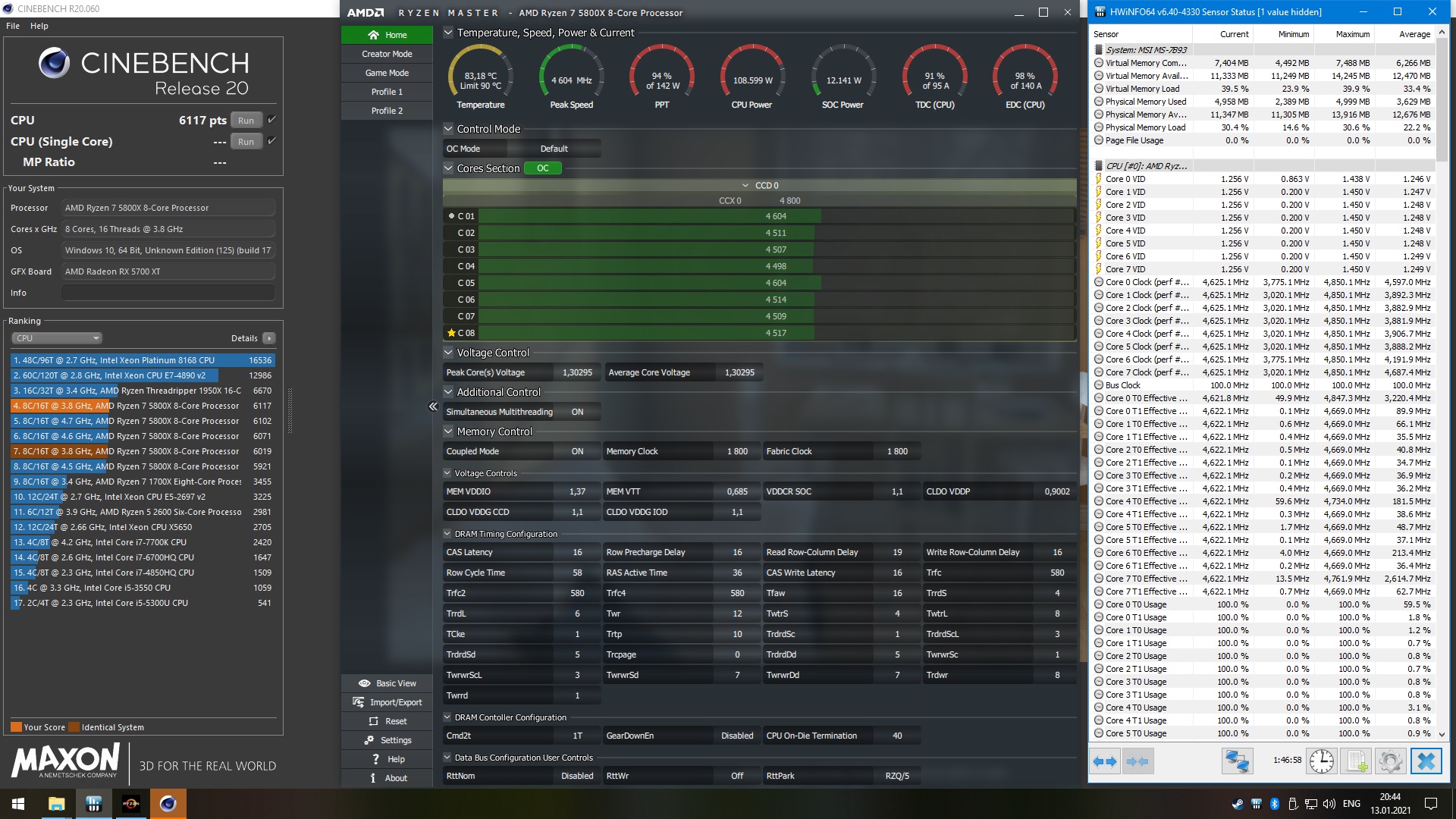The width and height of the screenshot is (1456, 819).
Task: Switch Ryzen Master to Basic View
Action: click(387, 683)
